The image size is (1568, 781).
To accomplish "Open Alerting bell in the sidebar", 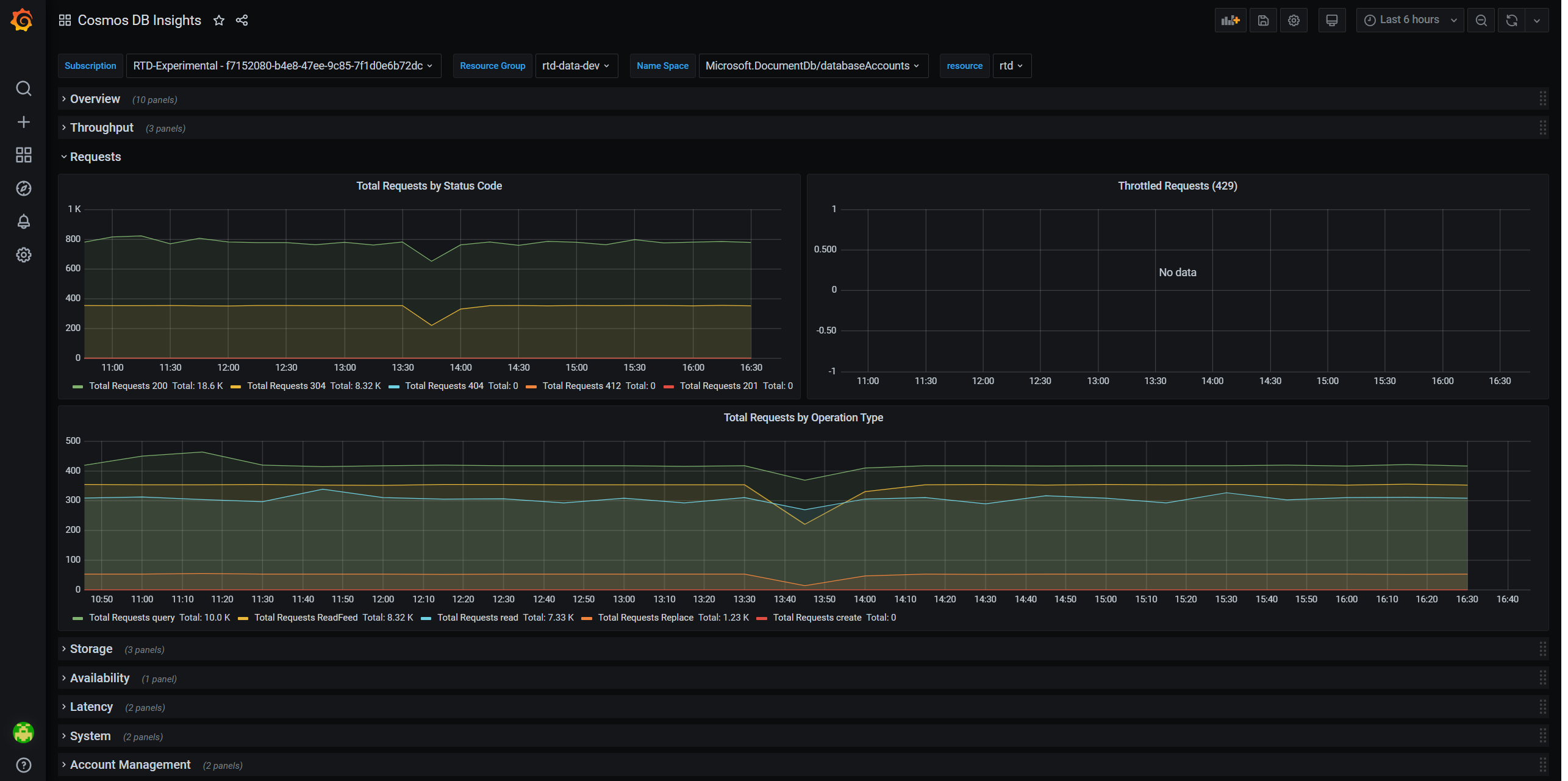I will tap(23, 221).
